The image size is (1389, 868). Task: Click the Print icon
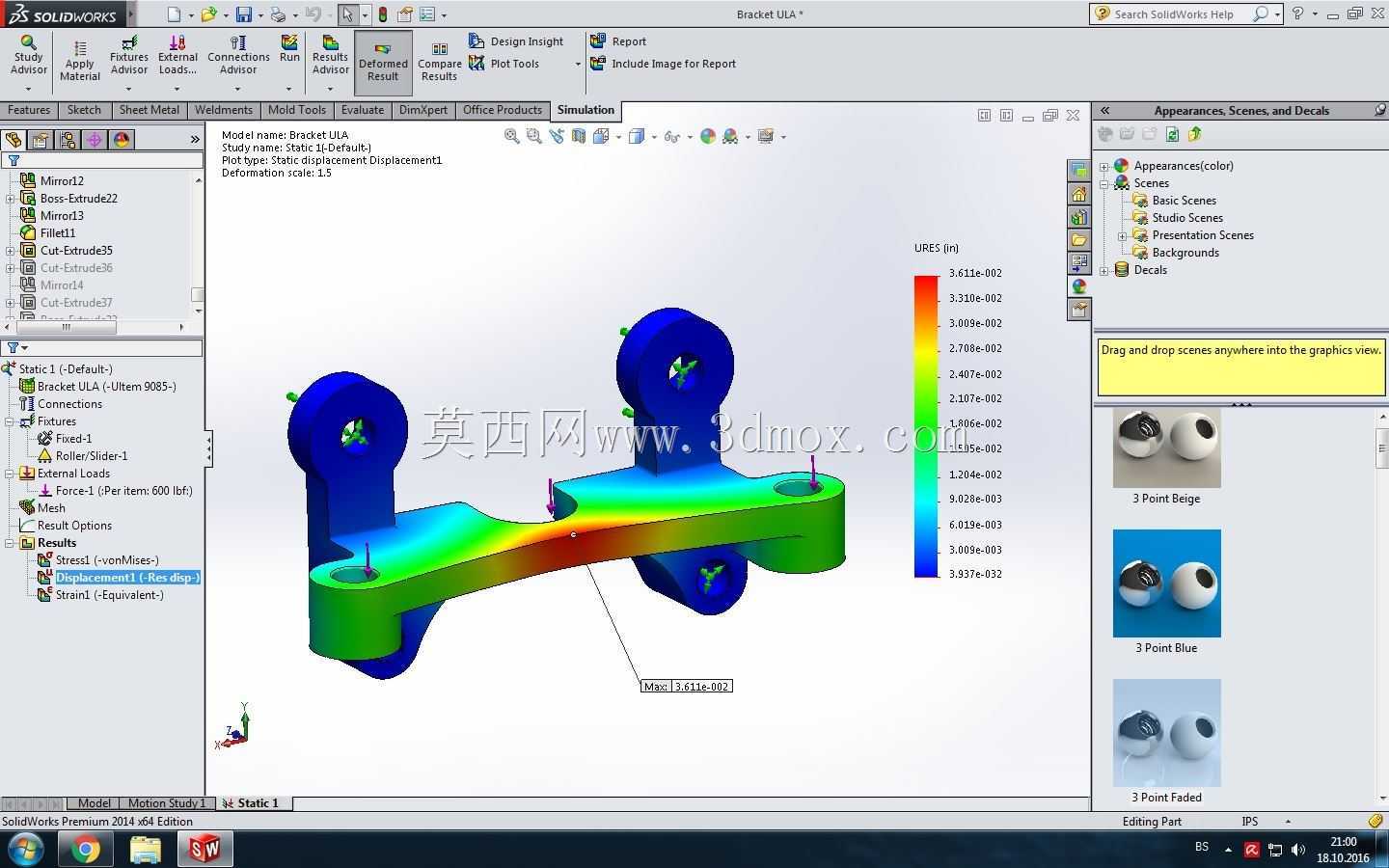(x=278, y=14)
